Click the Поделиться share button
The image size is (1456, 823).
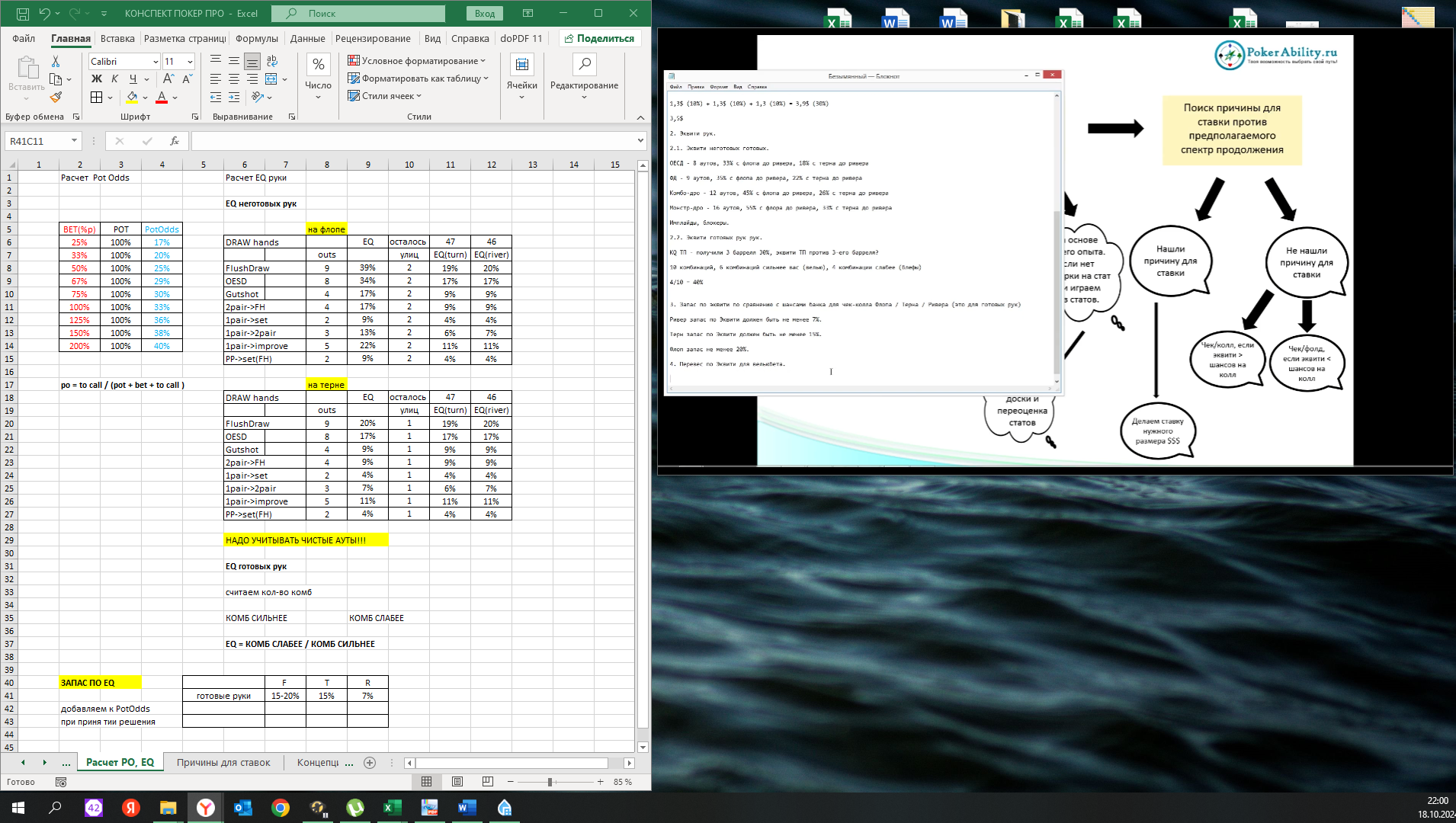(599, 38)
